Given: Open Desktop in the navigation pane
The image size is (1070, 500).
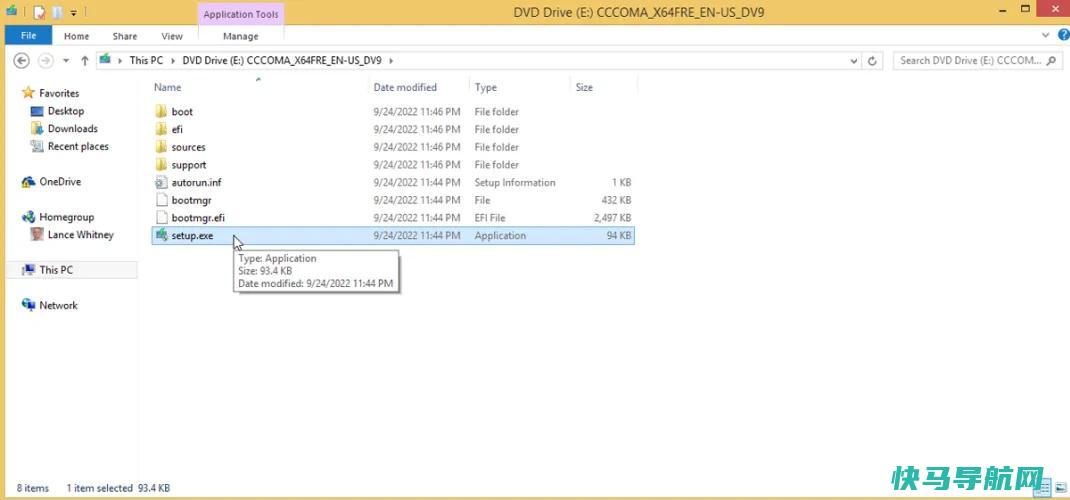Looking at the screenshot, I should pyautogui.click(x=66, y=111).
